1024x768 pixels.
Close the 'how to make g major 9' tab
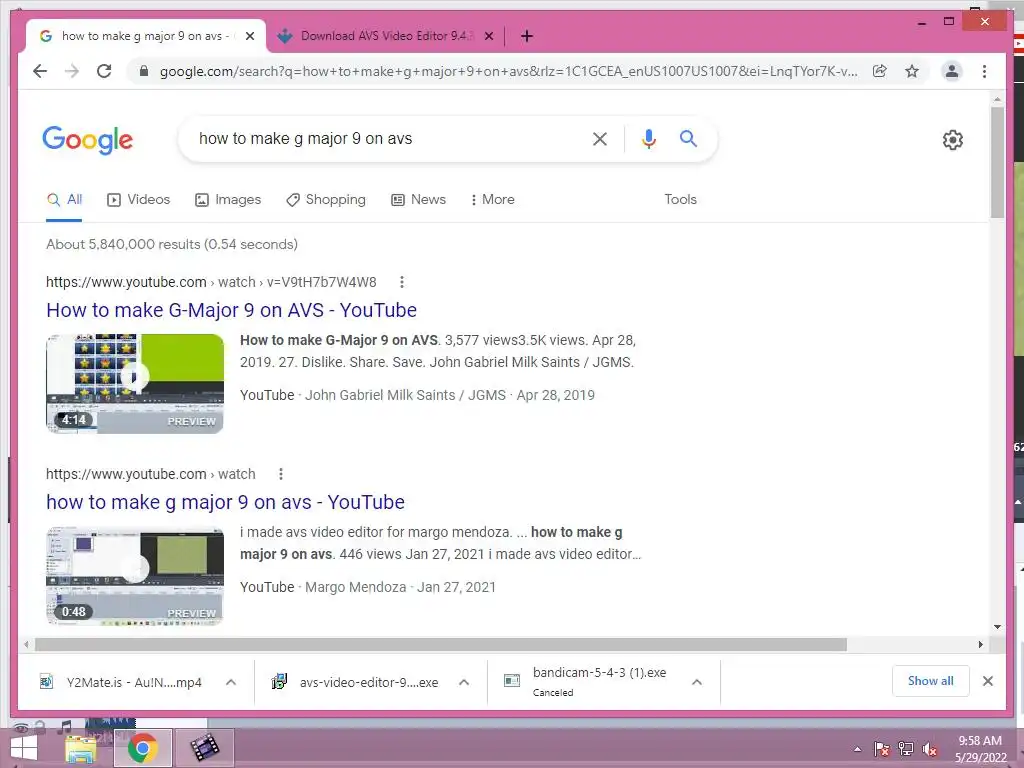pos(249,37)
